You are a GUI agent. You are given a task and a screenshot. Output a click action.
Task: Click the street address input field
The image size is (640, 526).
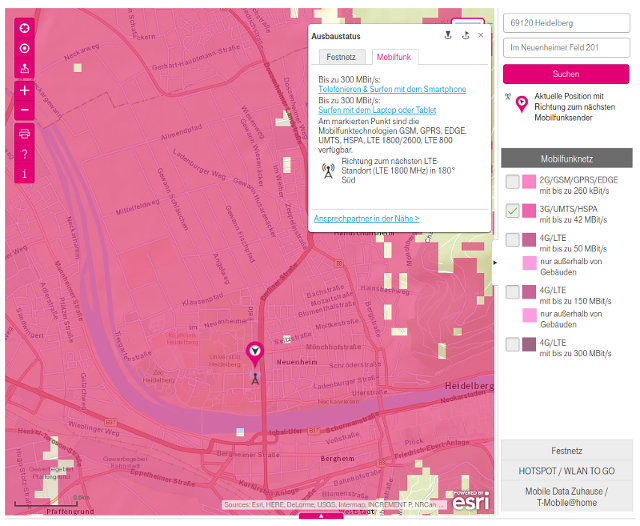pos(565,47)
